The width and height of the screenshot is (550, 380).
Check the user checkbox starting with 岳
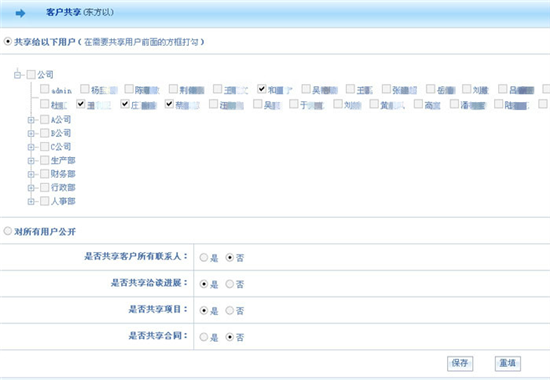point(430,89)
